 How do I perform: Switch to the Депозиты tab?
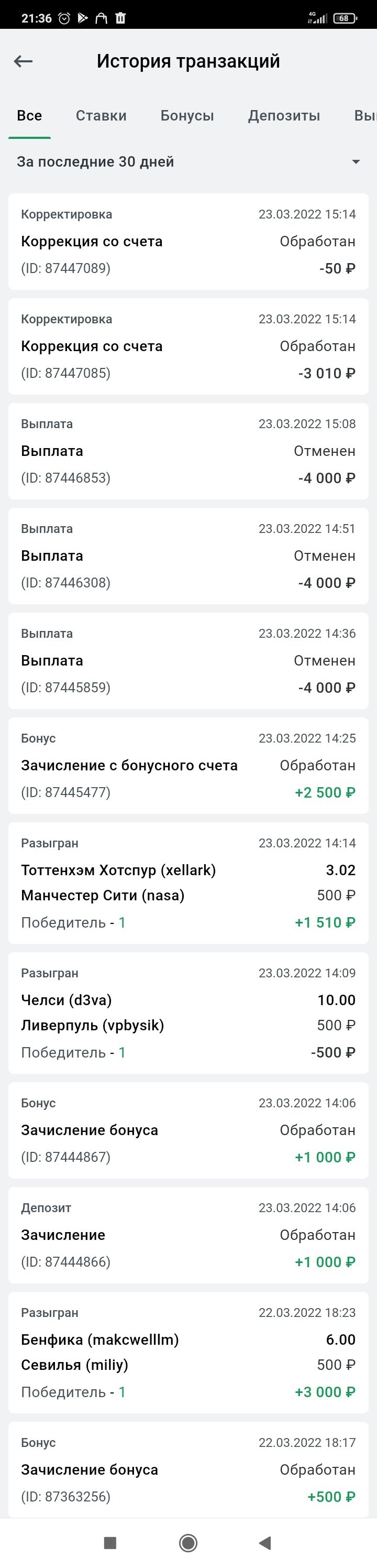click(x=284, y=116)
